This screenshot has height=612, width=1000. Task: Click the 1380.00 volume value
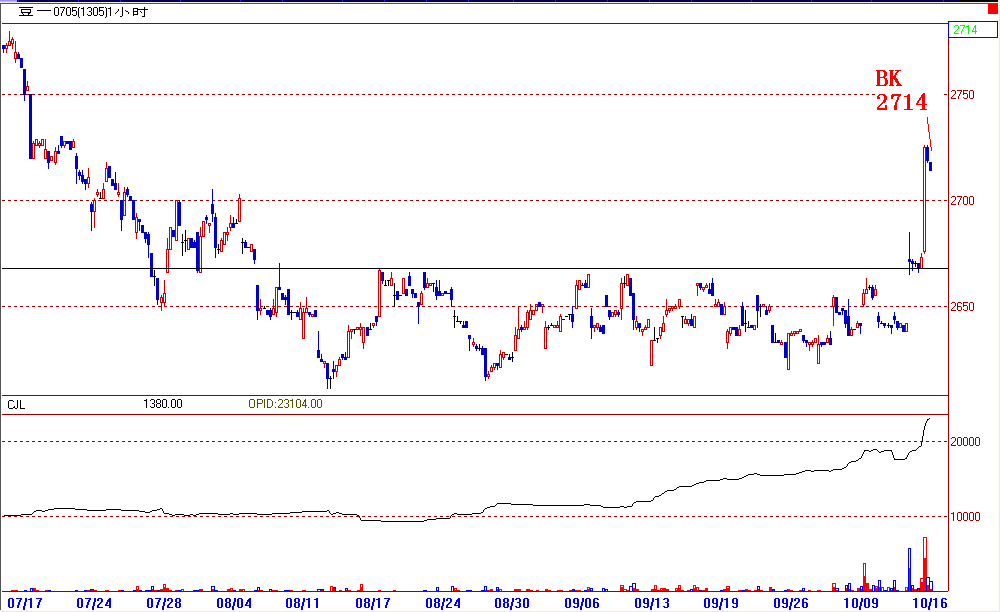tap(163, 404)
